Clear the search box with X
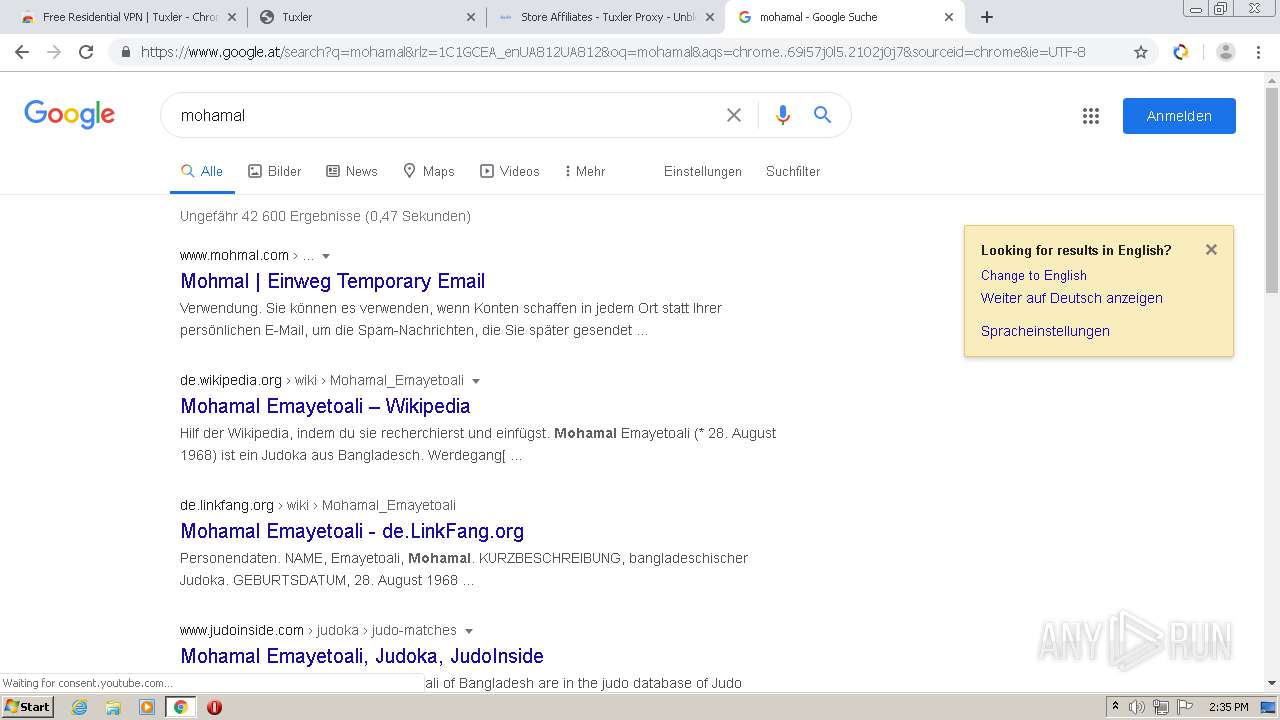Screen dimensions: 1280x720 pyautogui.click(x=734, y=115)
